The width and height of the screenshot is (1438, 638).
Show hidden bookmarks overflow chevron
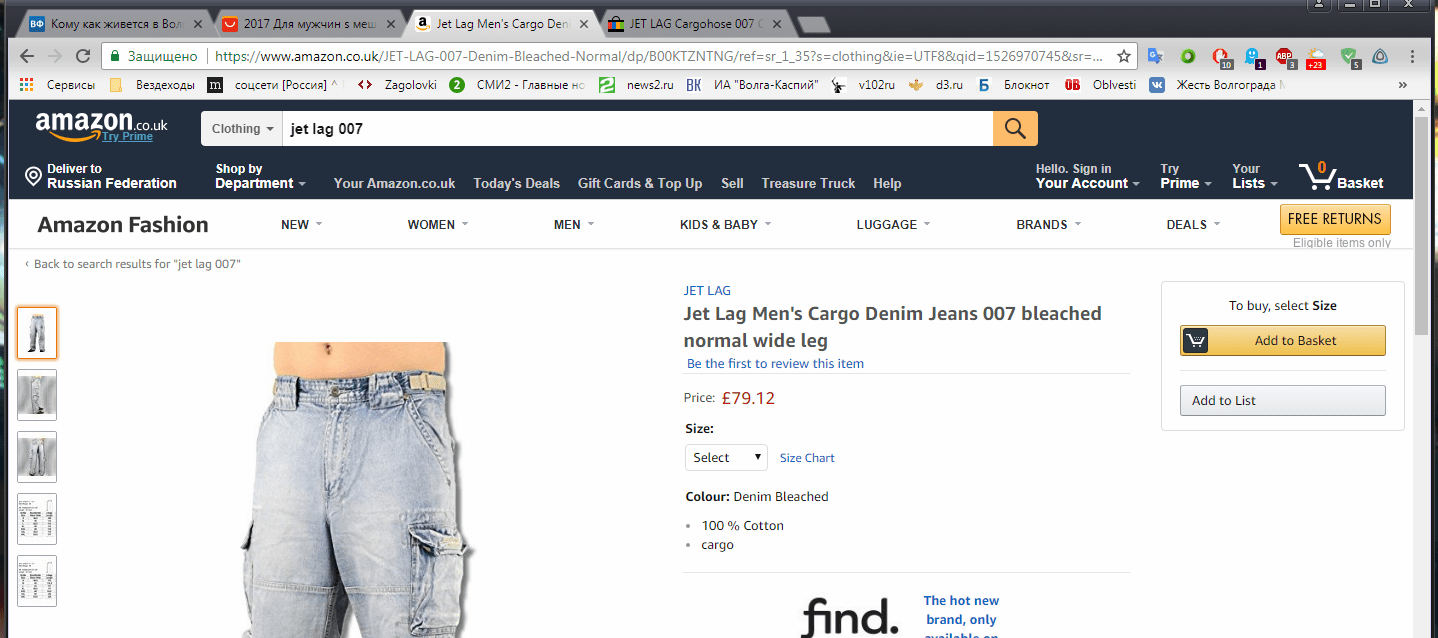pos(1402,85)
